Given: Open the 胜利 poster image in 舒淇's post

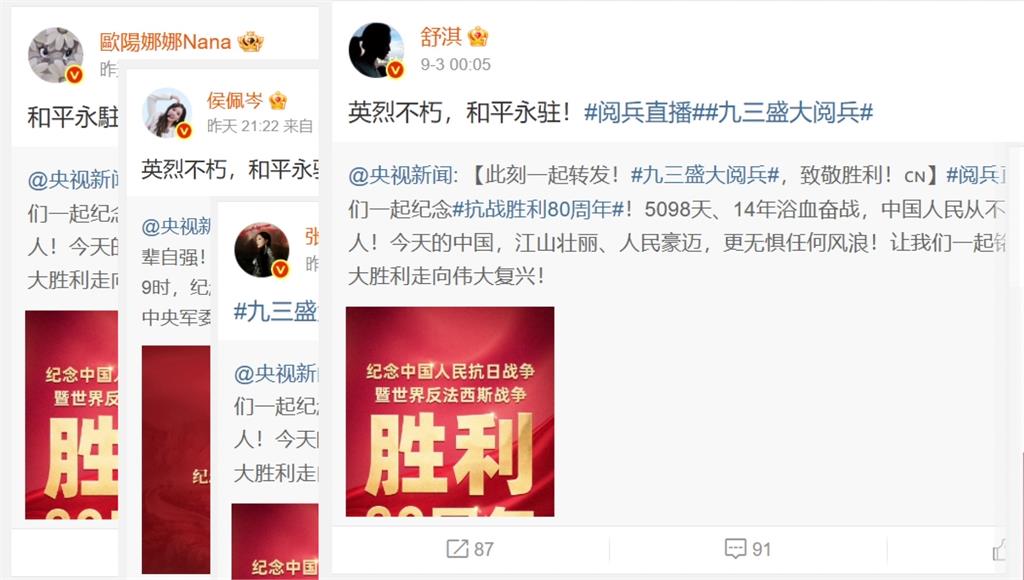Looking at the screenshot, I should tap(450, 411).
